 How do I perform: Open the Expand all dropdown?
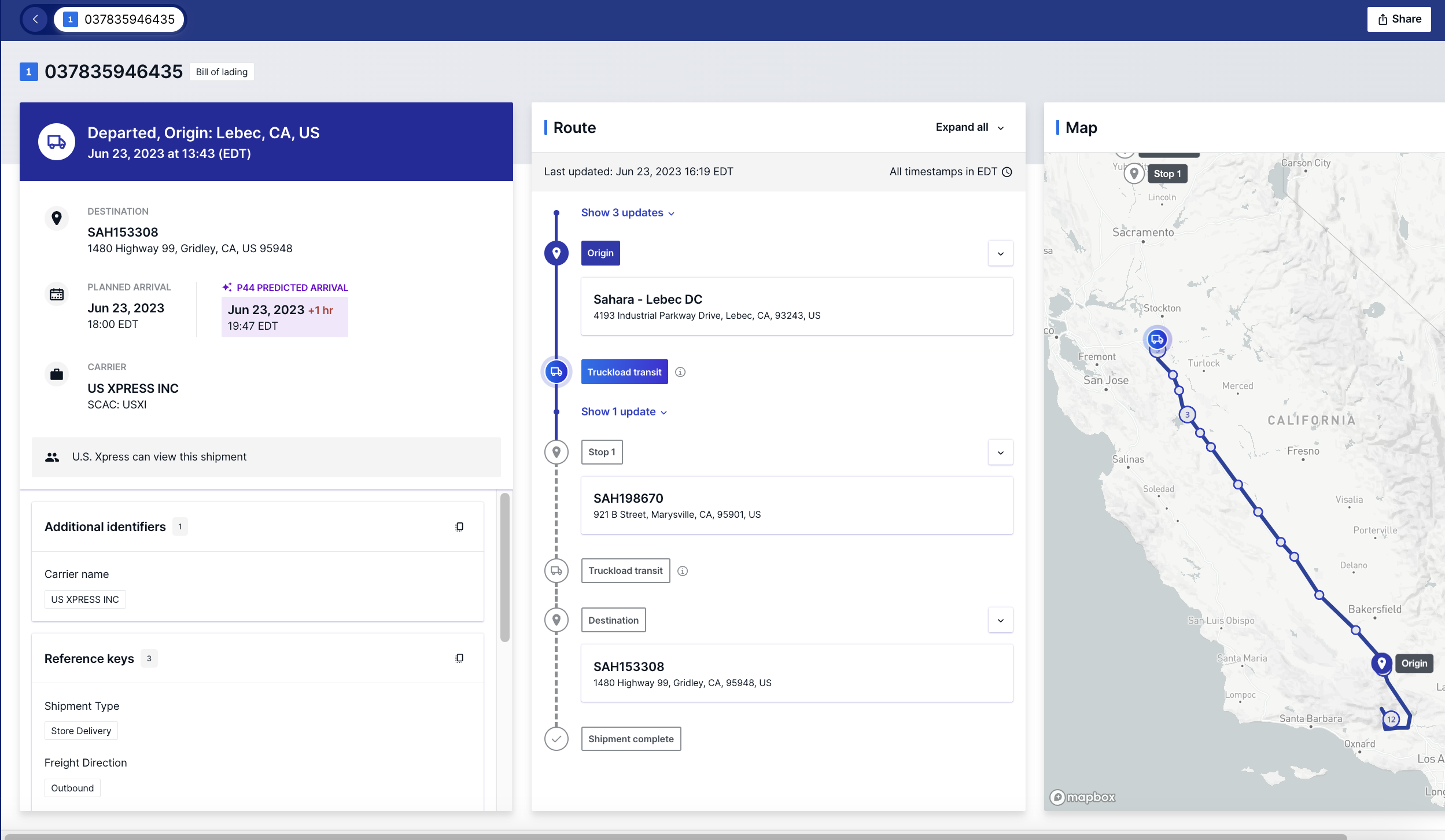pyautogui.click(x=970, y=127)
